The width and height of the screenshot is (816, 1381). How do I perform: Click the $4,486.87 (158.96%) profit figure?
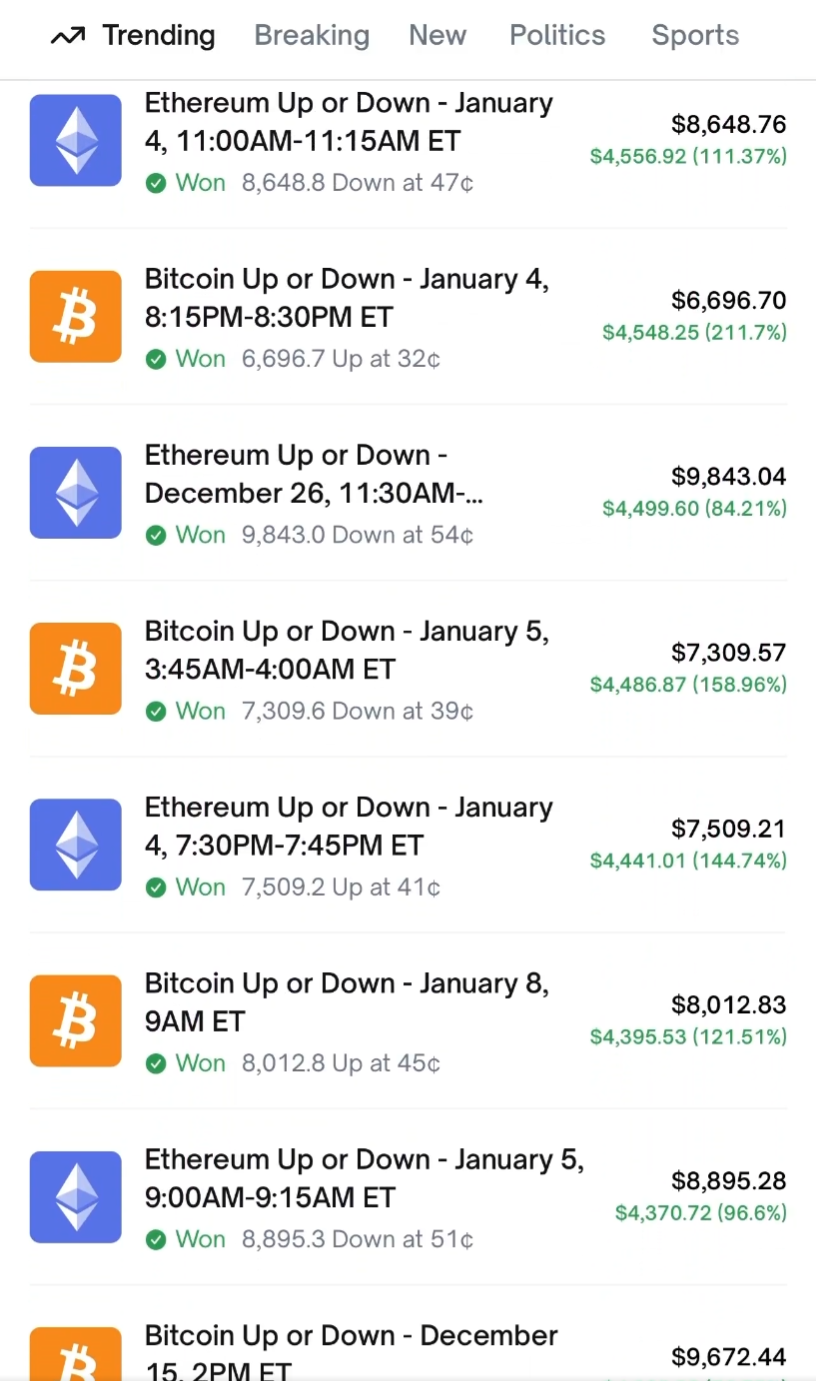pos(688,685)
